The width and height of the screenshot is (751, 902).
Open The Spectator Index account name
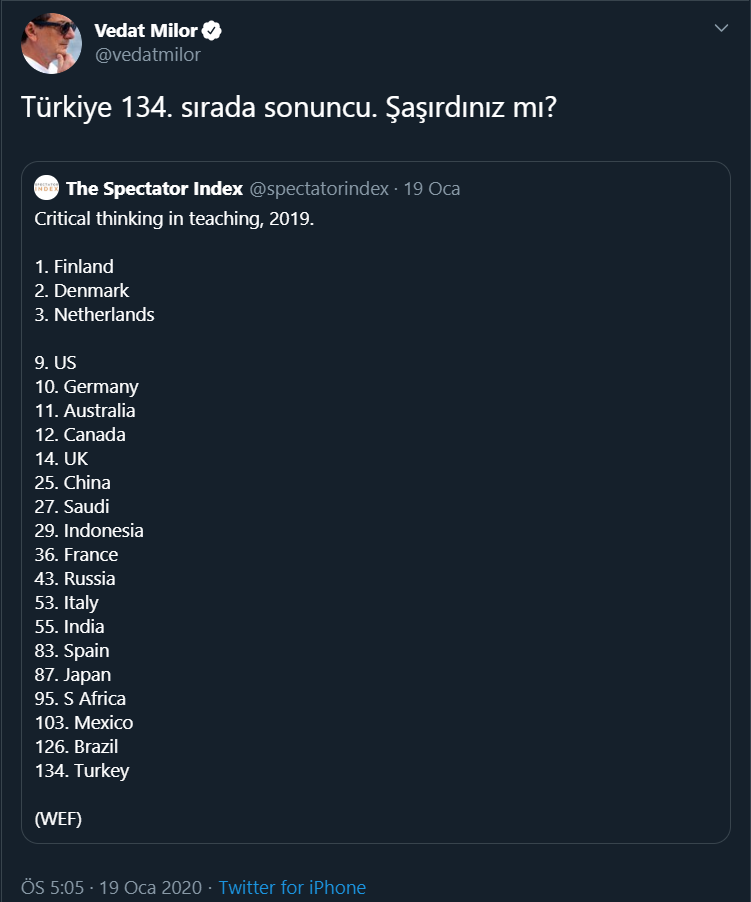click(x=155, y=188)
